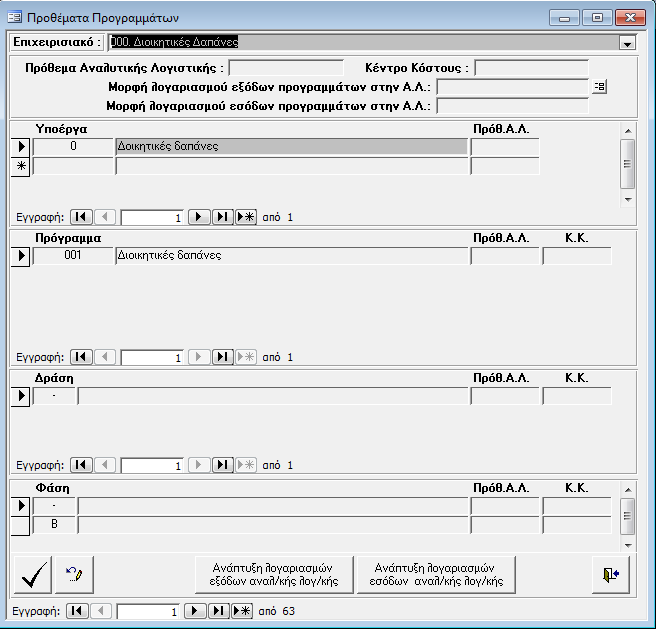Viewport: 656px width, 629px height.
Task: Click the undo changes icon button
Action: click(x=73, y=575)
